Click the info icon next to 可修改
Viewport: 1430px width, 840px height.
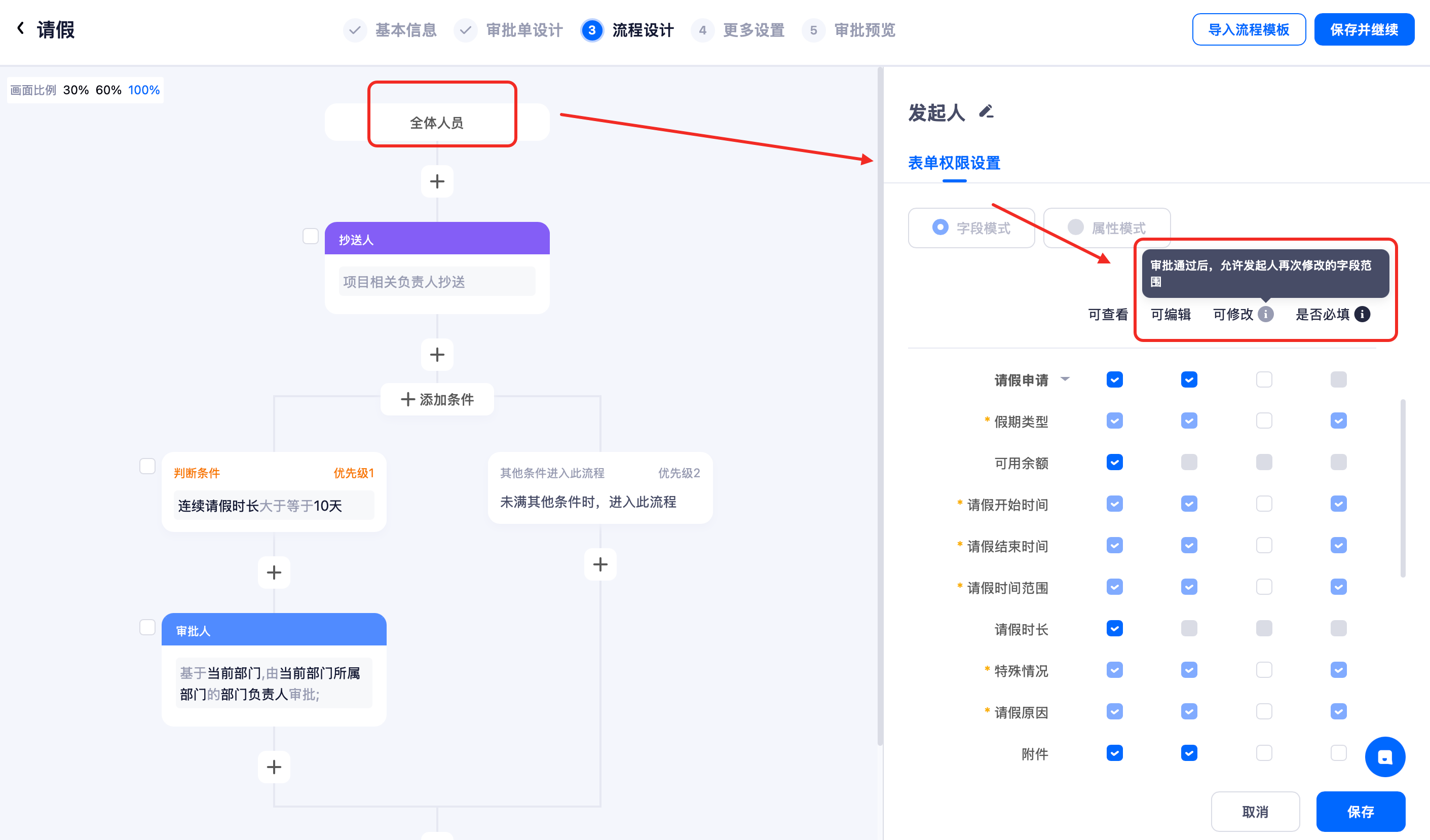click(x=1265, y=314)
